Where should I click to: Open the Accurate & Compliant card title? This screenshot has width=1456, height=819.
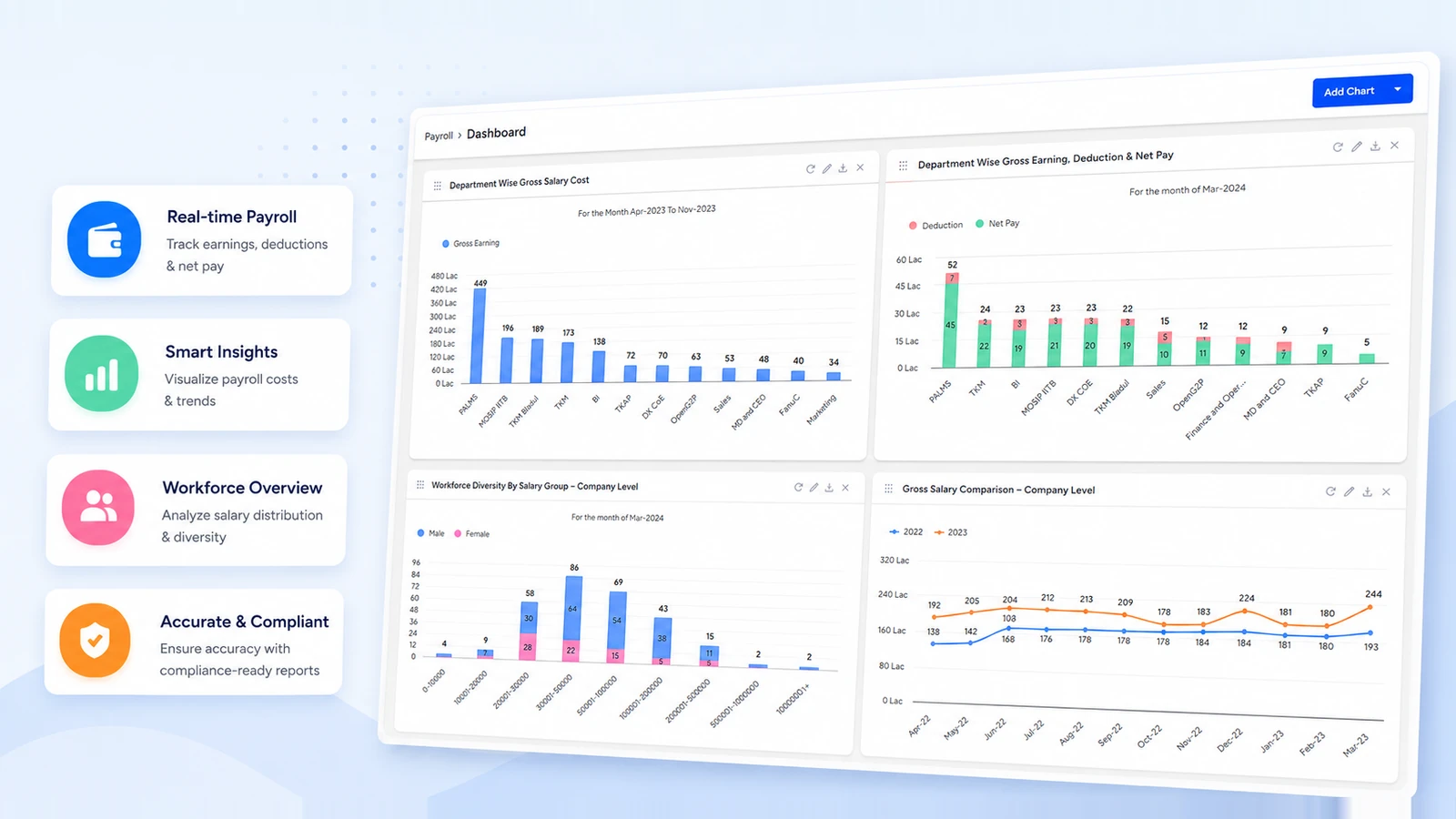tap(244, 622)
